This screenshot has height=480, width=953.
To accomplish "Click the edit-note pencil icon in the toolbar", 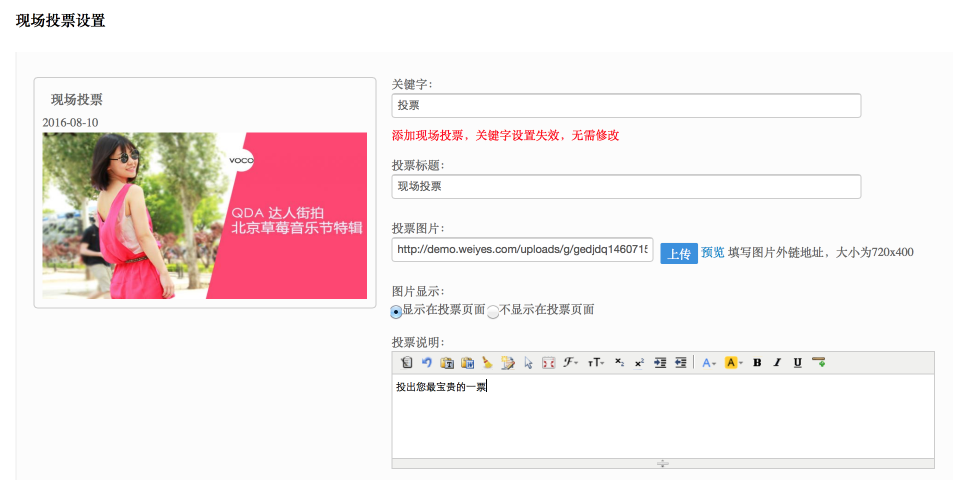I will [x=508, y=363].
